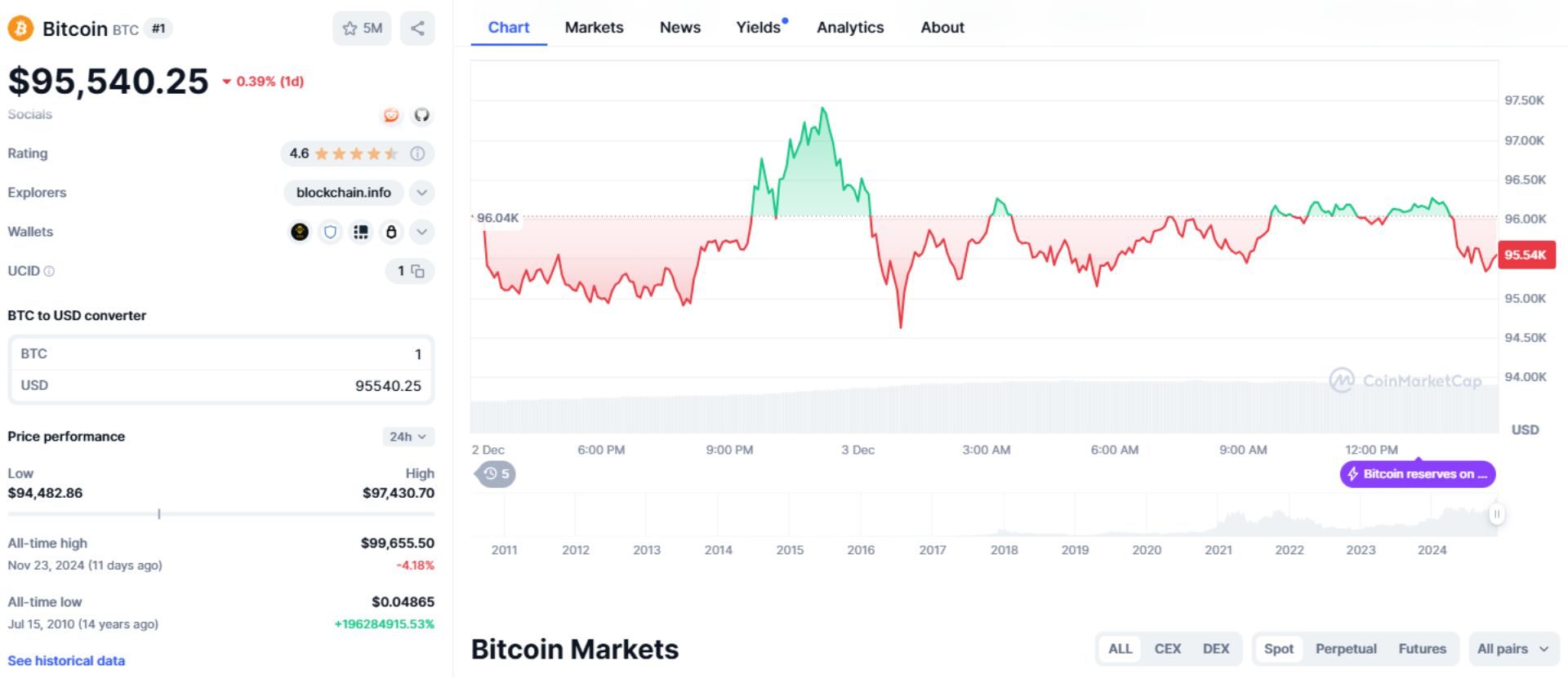The width and height of the screenshot is (1568, 679).
Task: Switch to the Markets tab
Action: (594, 27)
